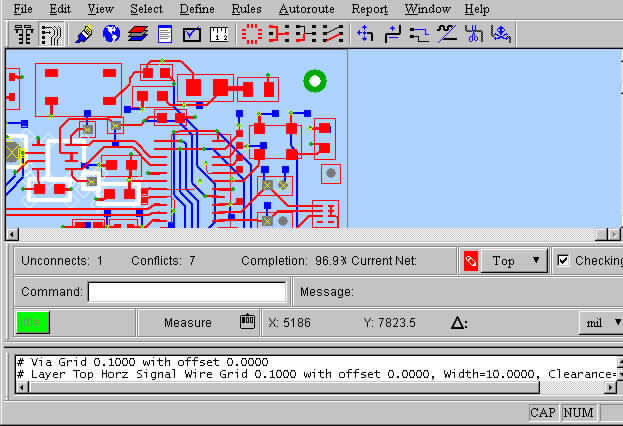623x426 pixels.
Task: Open the Window menu
Action: 428,9
